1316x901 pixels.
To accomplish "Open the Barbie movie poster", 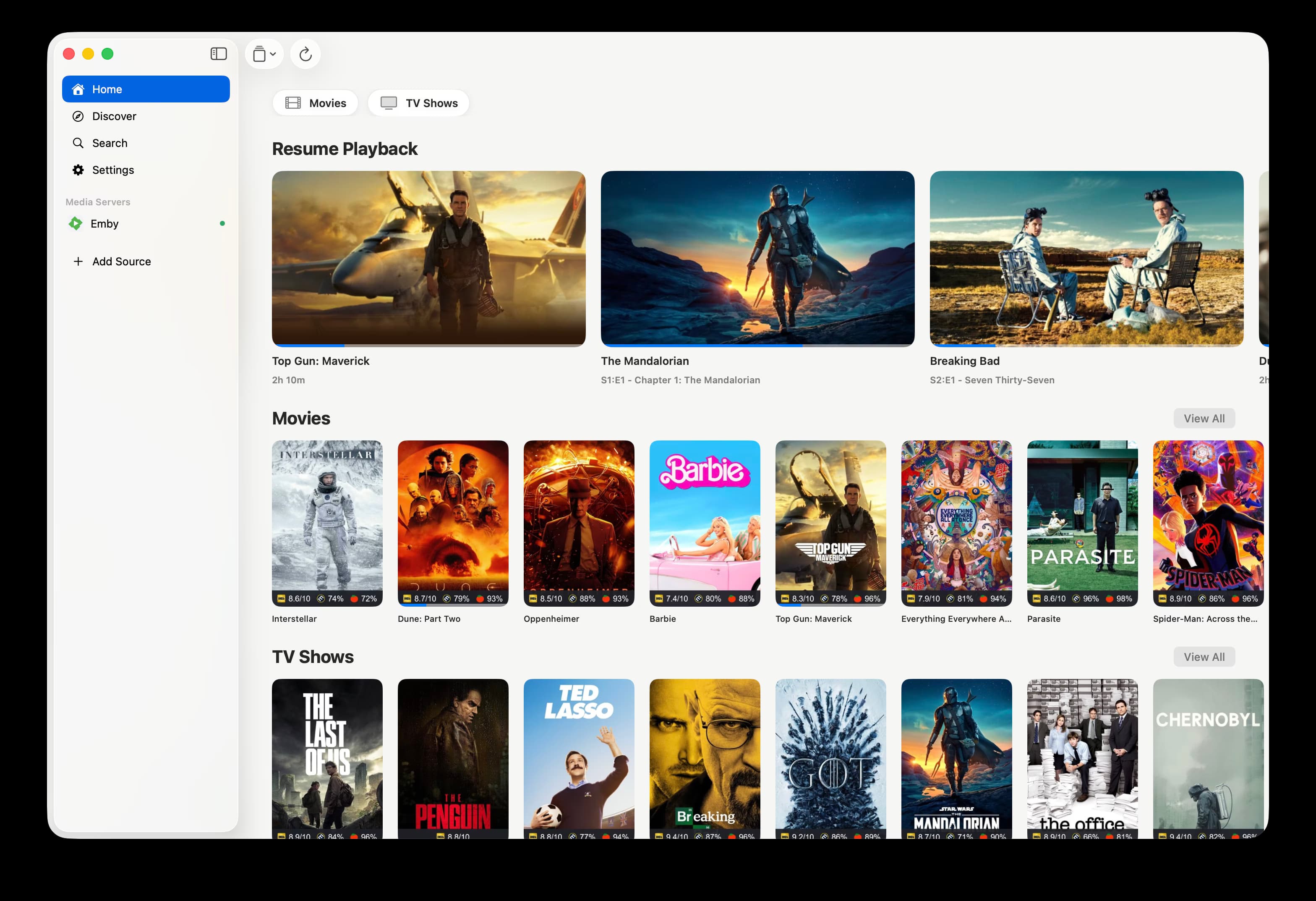I will pyautogui.click(x=705, y=523).
